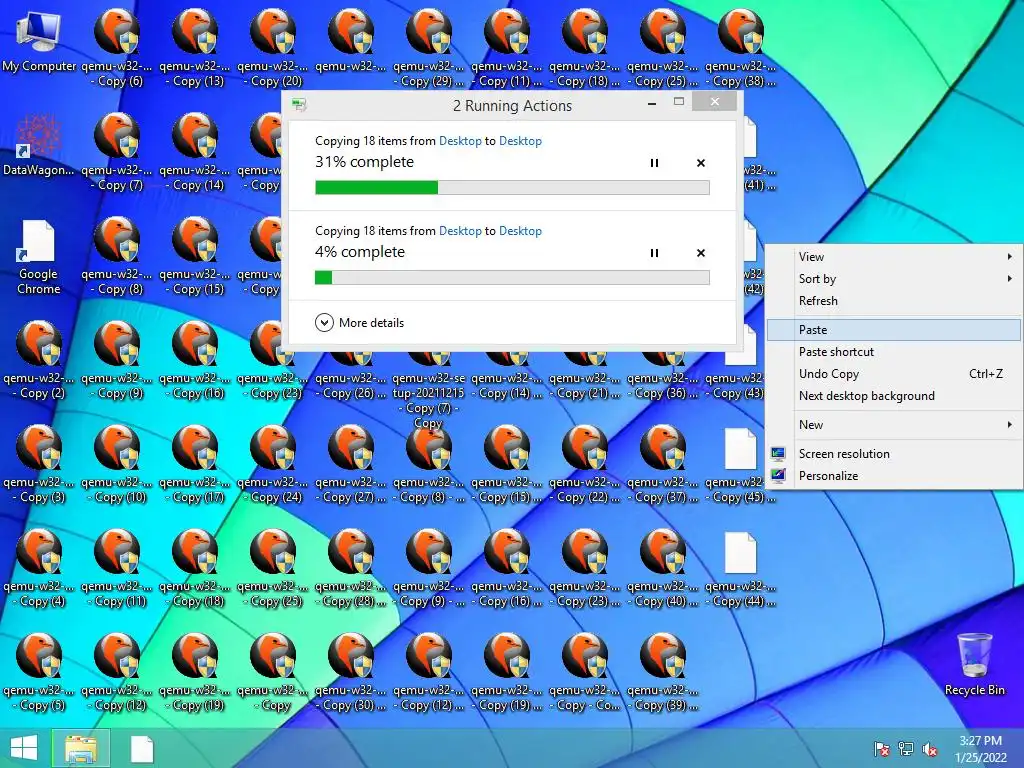Select the qemu-w32 Copy (45) blank file icon
This screenshot has height=768, width=1024.
(741, 465)
